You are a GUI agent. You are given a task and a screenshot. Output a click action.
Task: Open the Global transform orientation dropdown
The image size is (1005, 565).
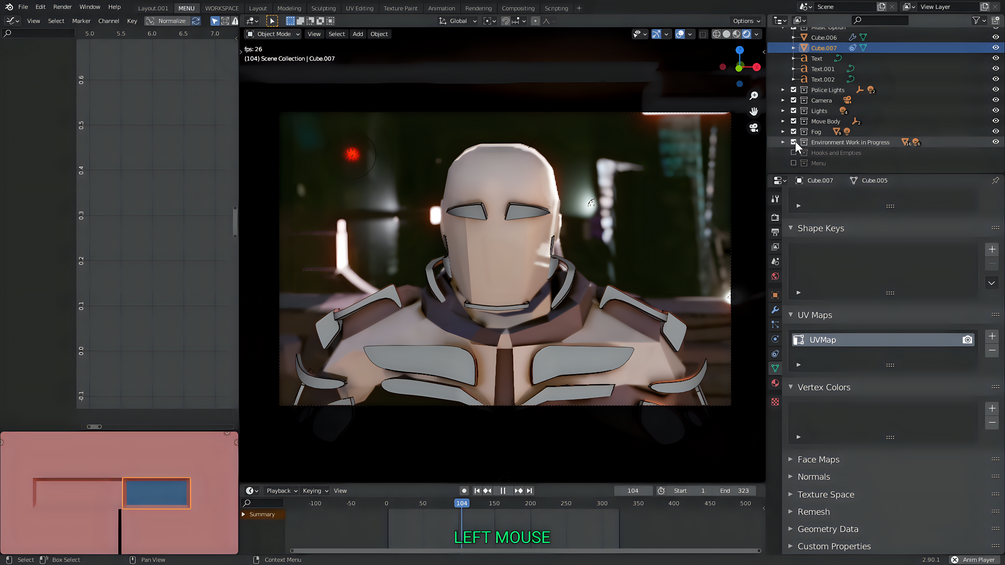click(x=458, y=21)
